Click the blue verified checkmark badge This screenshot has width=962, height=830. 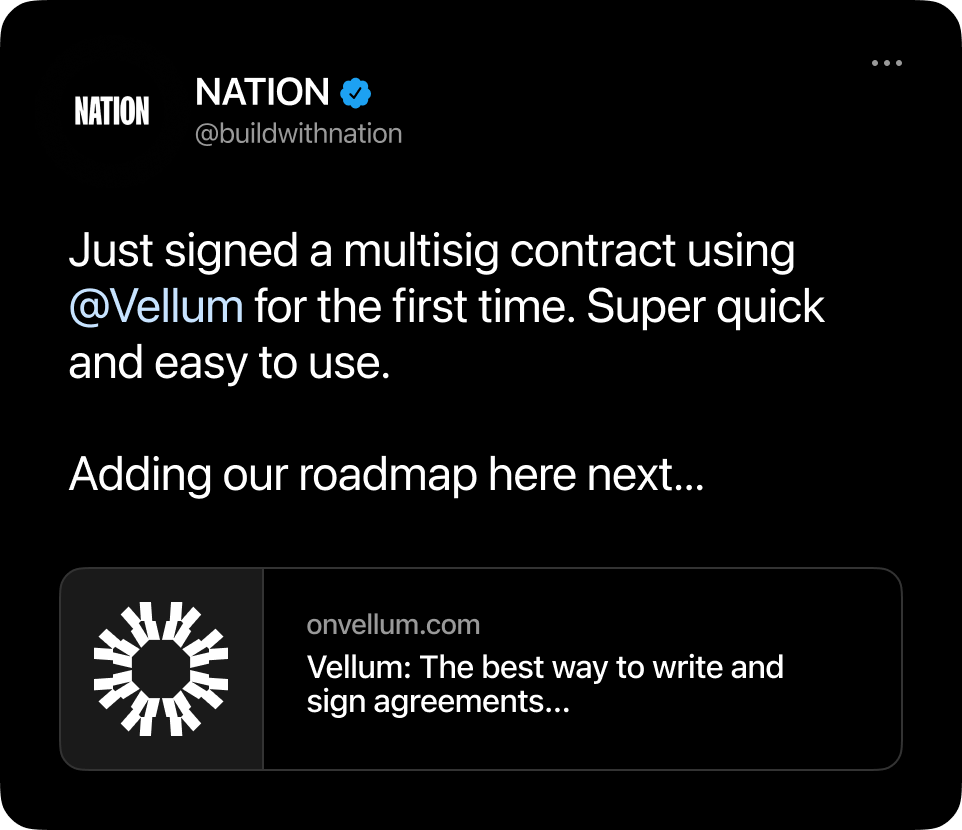click(x=356, y=93)
